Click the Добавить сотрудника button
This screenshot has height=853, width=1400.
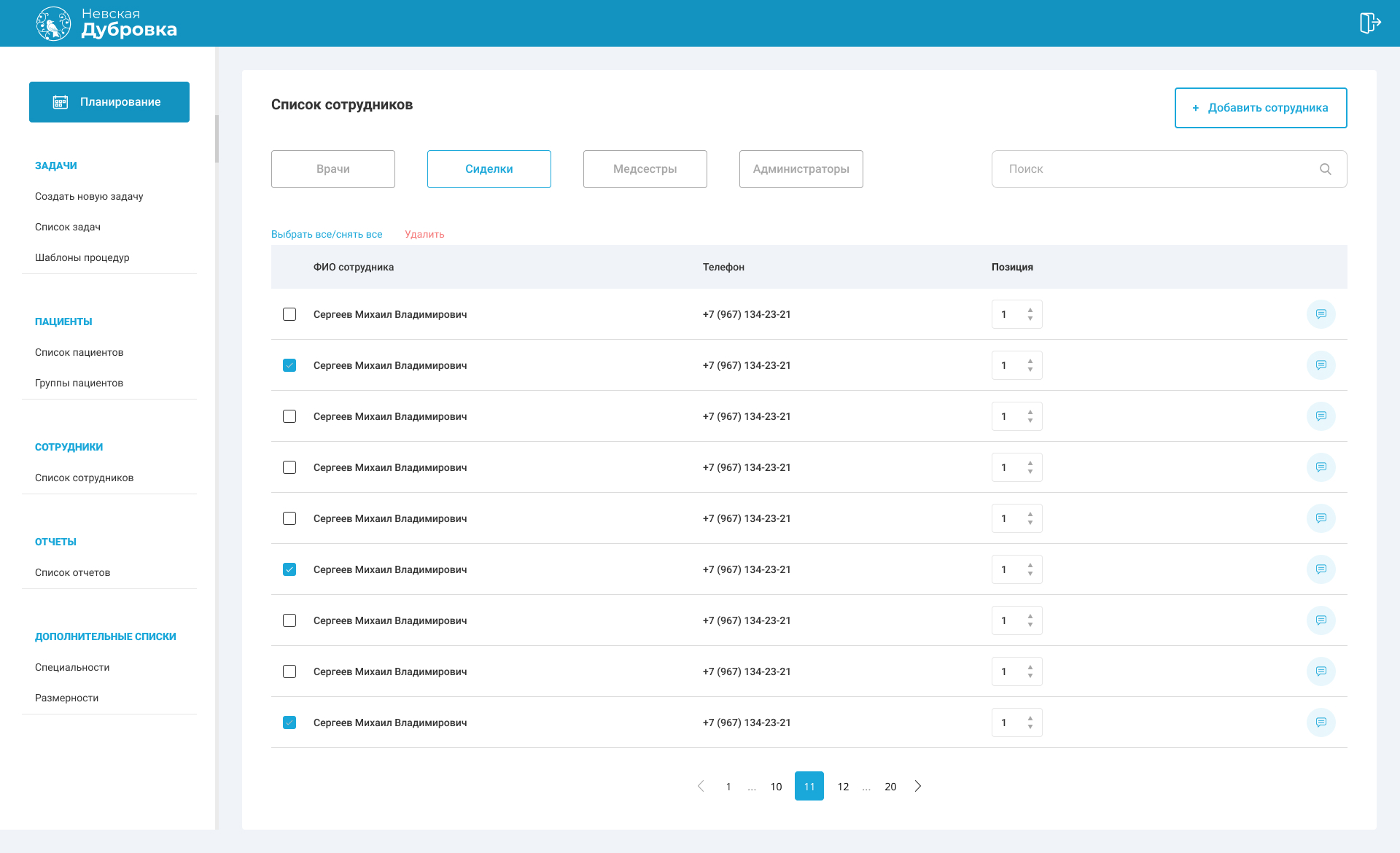(1261, 108)
